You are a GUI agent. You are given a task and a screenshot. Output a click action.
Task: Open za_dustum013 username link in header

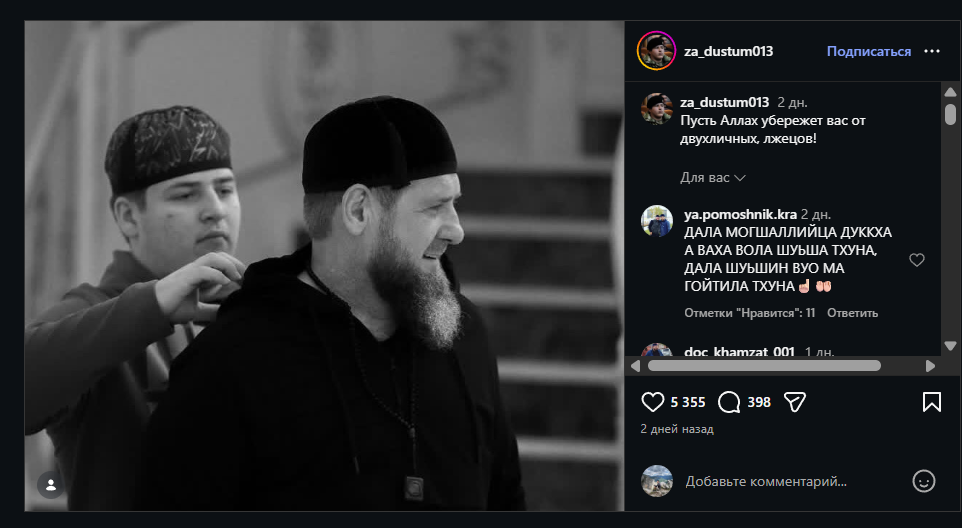tap(728, 51)
